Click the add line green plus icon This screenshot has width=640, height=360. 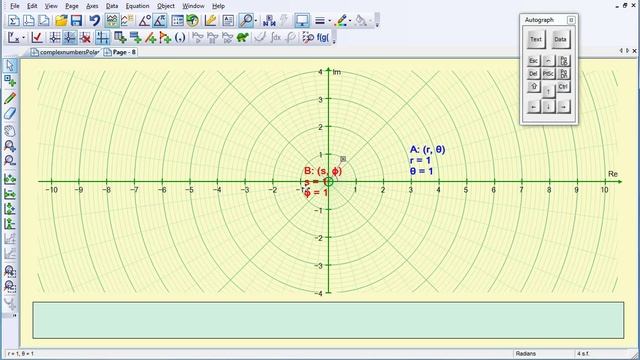150,38
